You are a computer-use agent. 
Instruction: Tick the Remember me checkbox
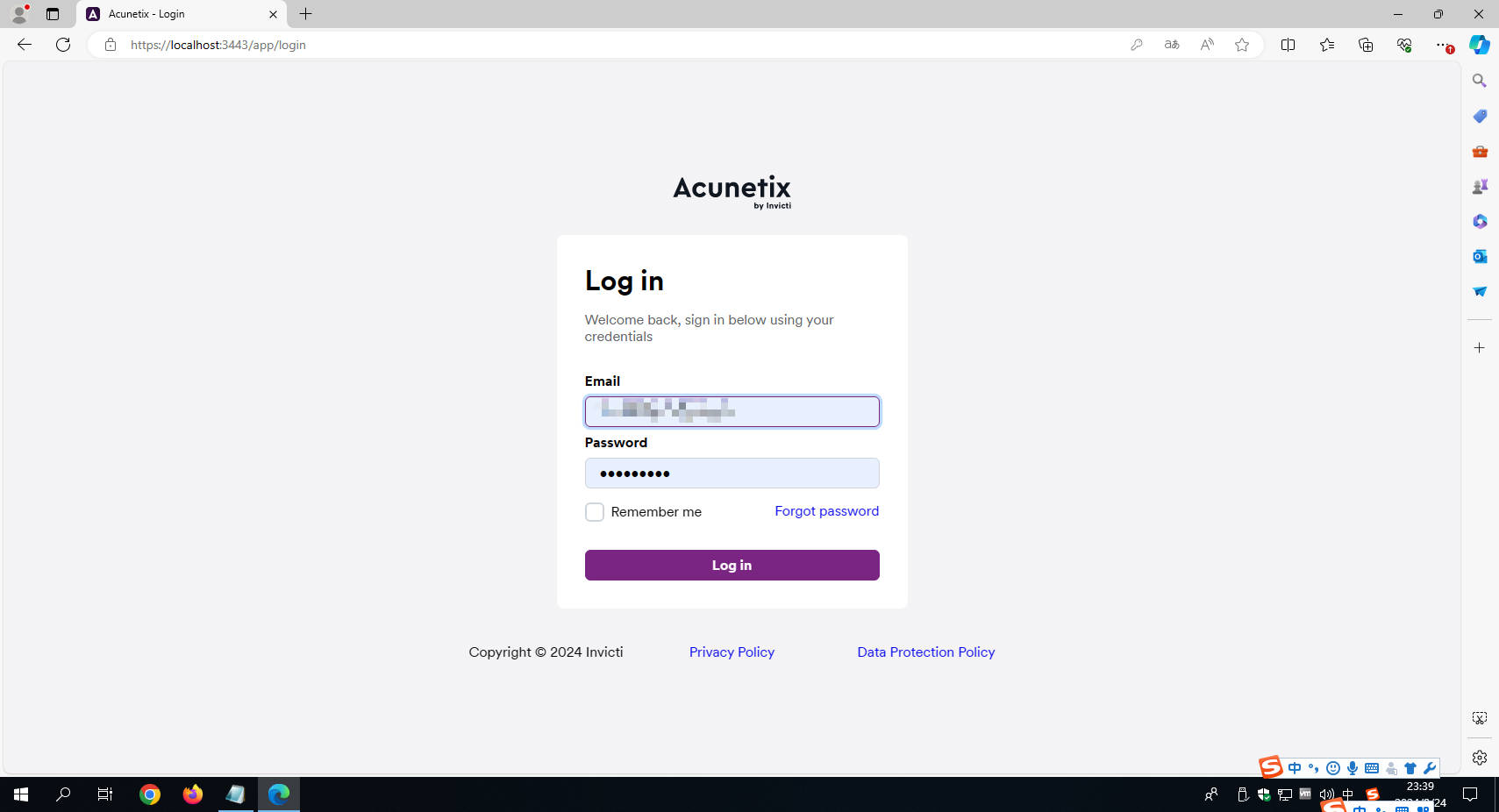pyautogui.click(x=595, y=512)
